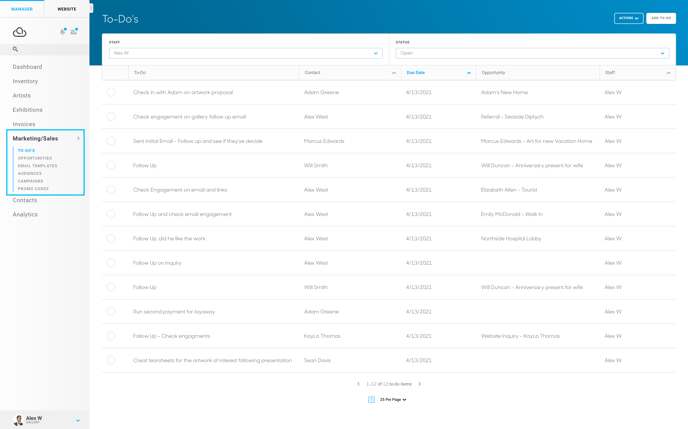Image resolution: width=688 pixels, height=429 pixels.
Task: Go to previous page of to-do items
Action: tap(358, 384)
